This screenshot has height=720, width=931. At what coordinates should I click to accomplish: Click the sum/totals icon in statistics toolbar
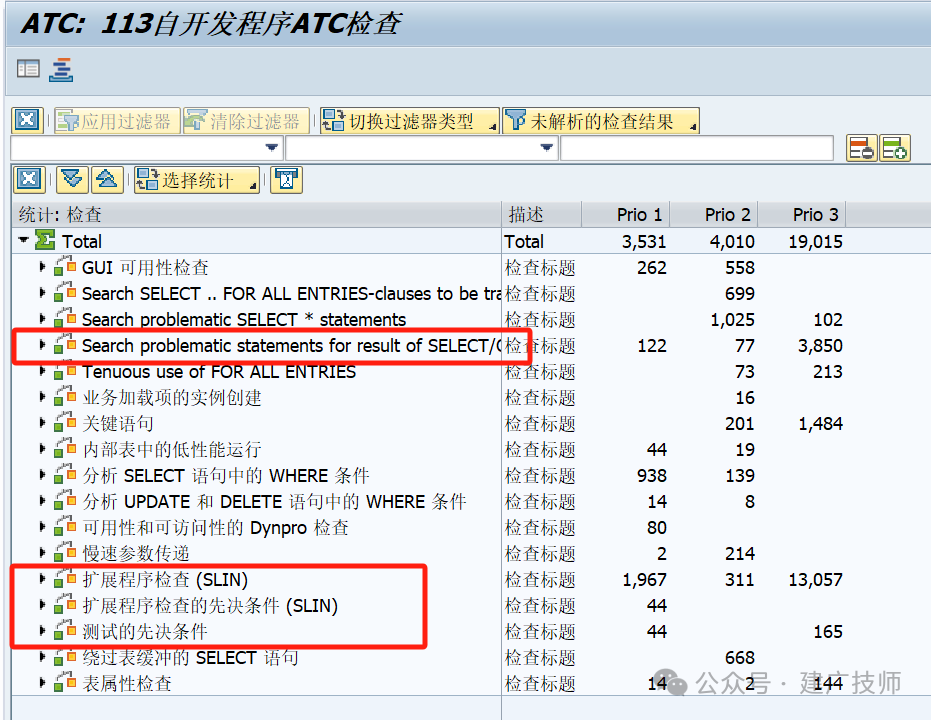point(286,179)
